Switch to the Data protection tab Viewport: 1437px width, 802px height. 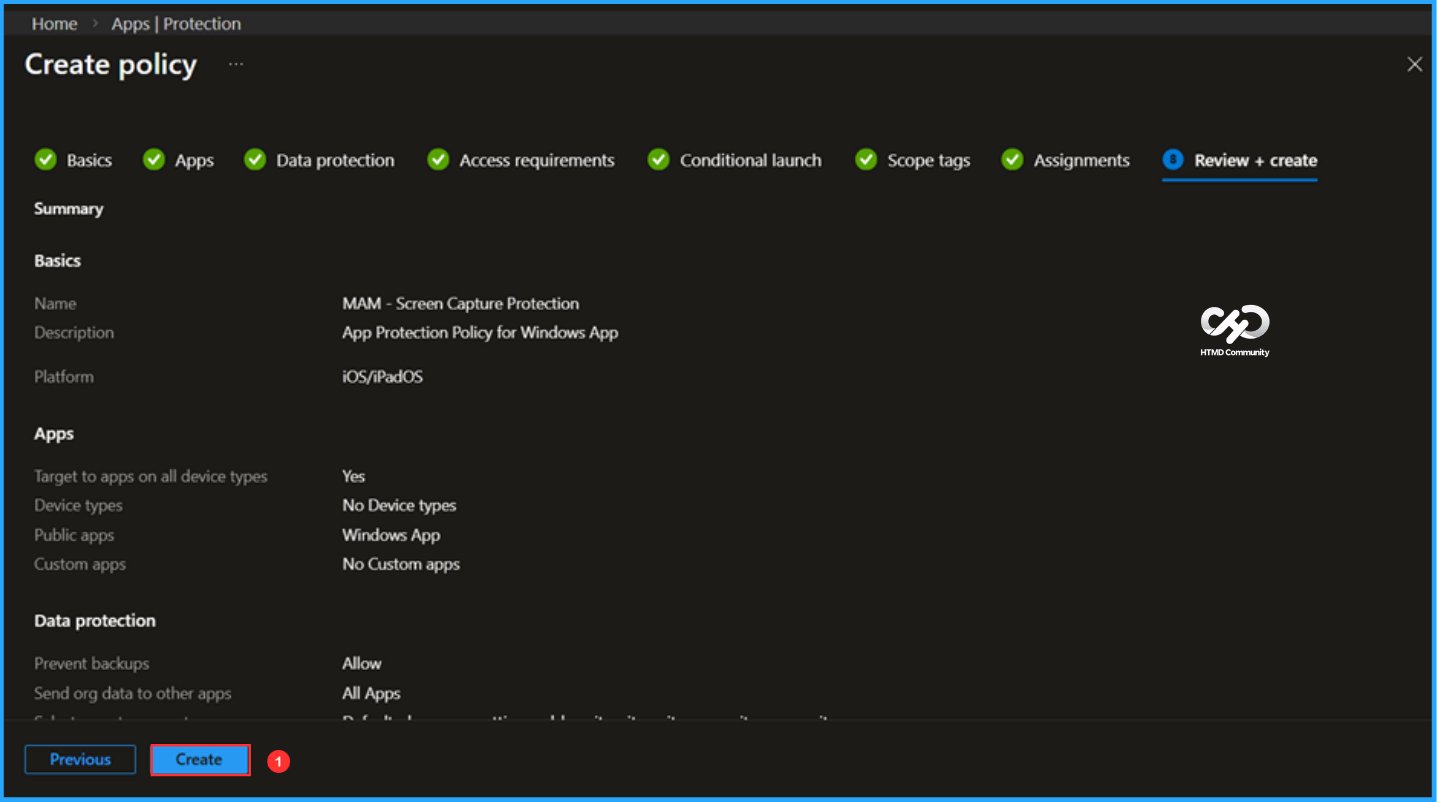pyautogui.click(x=335, y=160)
